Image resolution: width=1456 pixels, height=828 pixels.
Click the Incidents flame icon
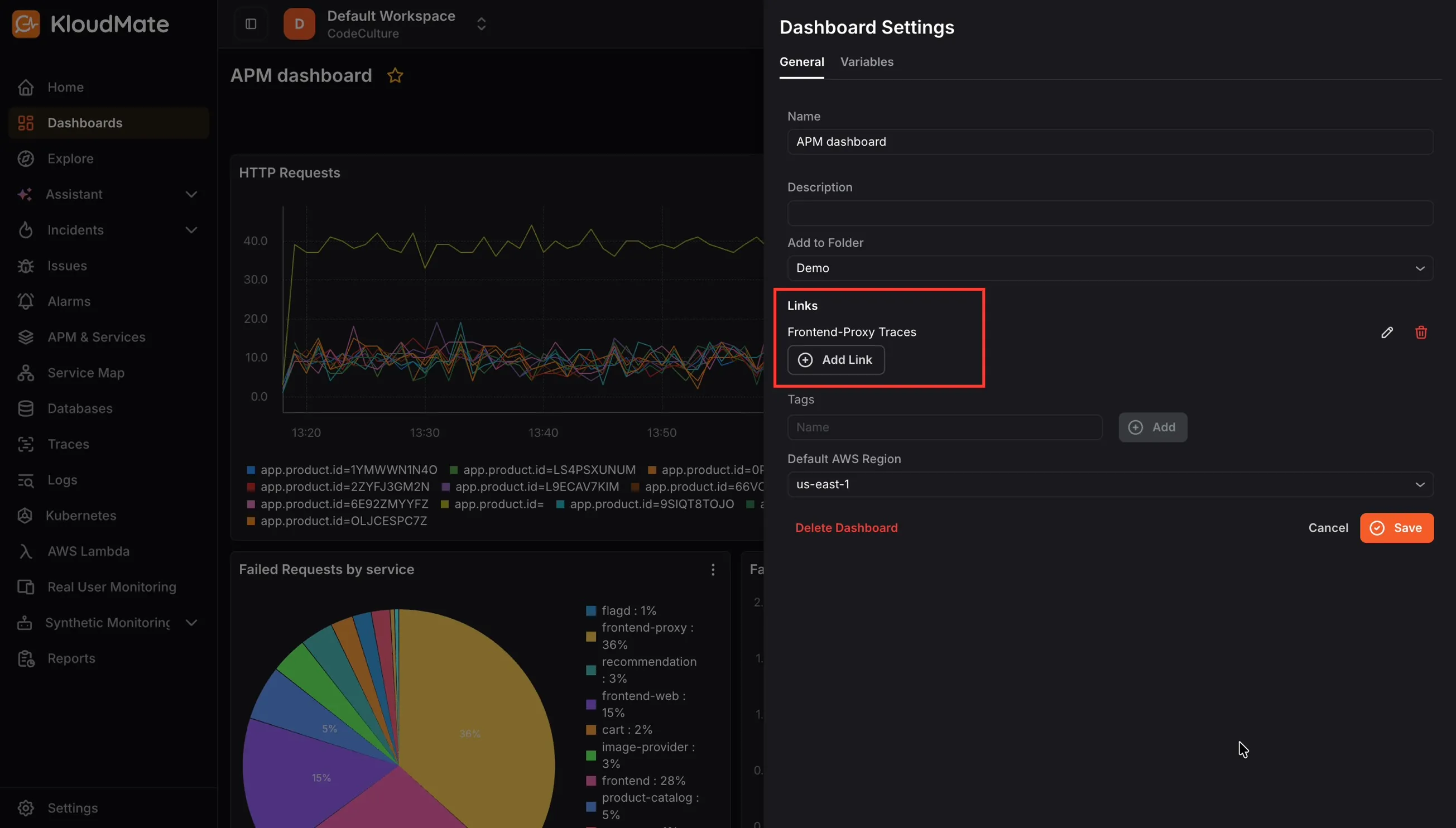tap(26, 230)
